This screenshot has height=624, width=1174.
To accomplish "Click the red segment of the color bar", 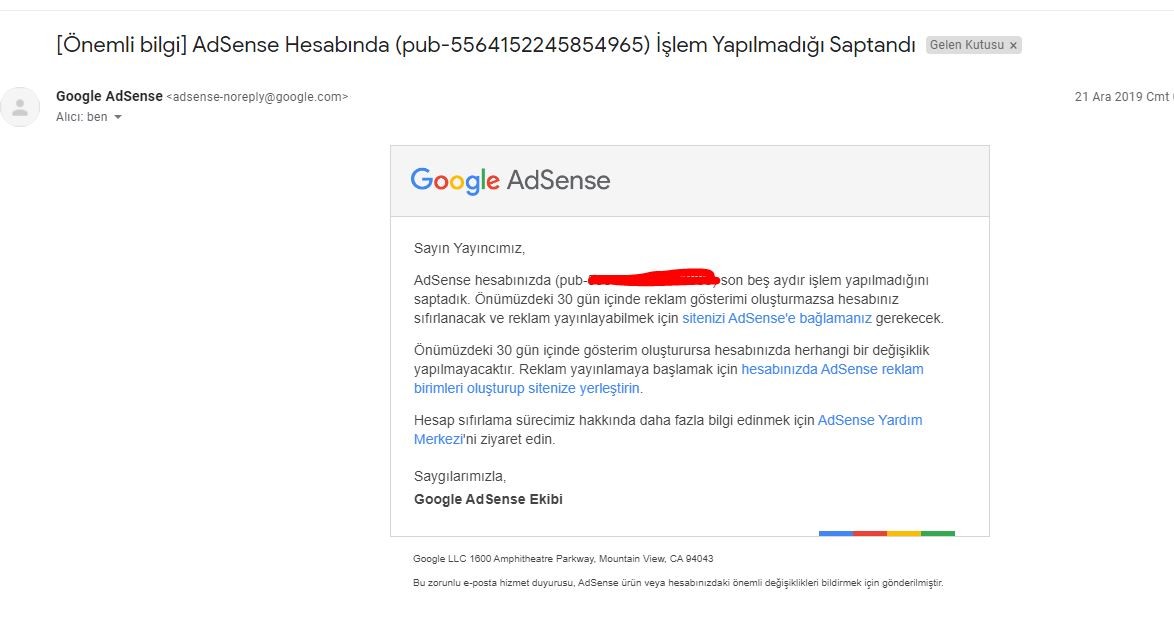I will point(870,533).
